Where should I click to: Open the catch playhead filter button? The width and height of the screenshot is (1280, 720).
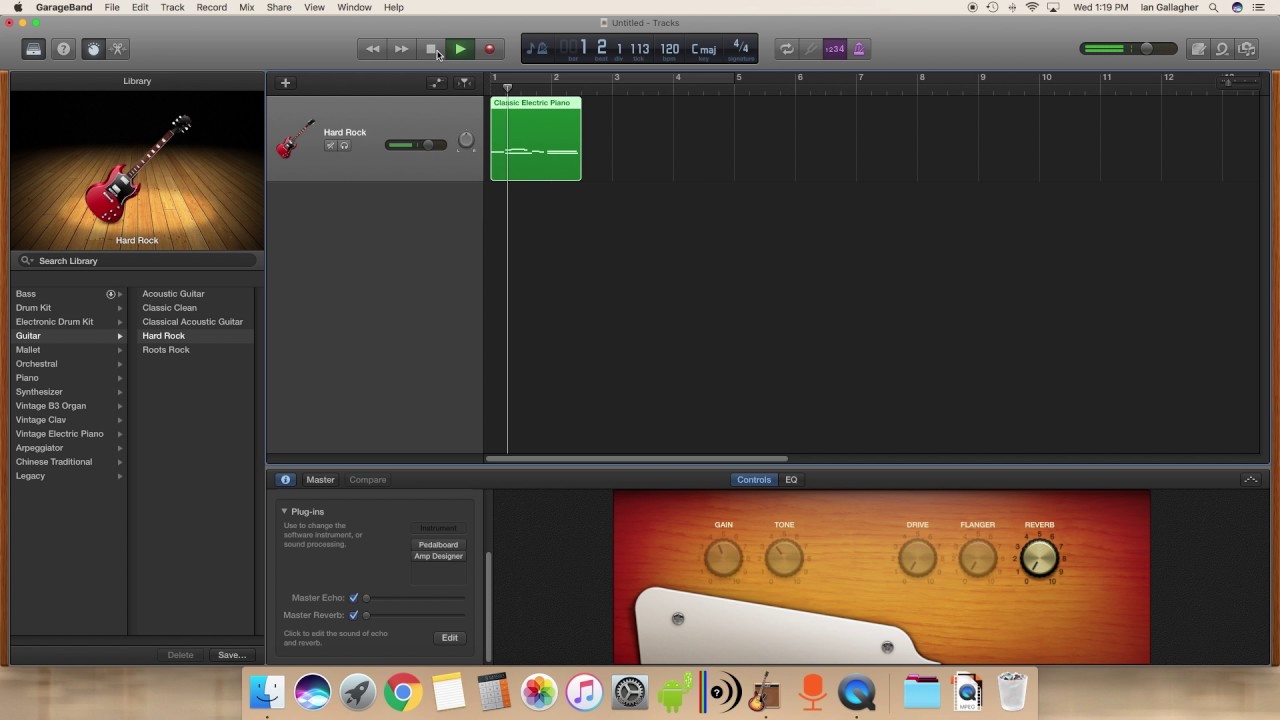(x=464, y=83)
